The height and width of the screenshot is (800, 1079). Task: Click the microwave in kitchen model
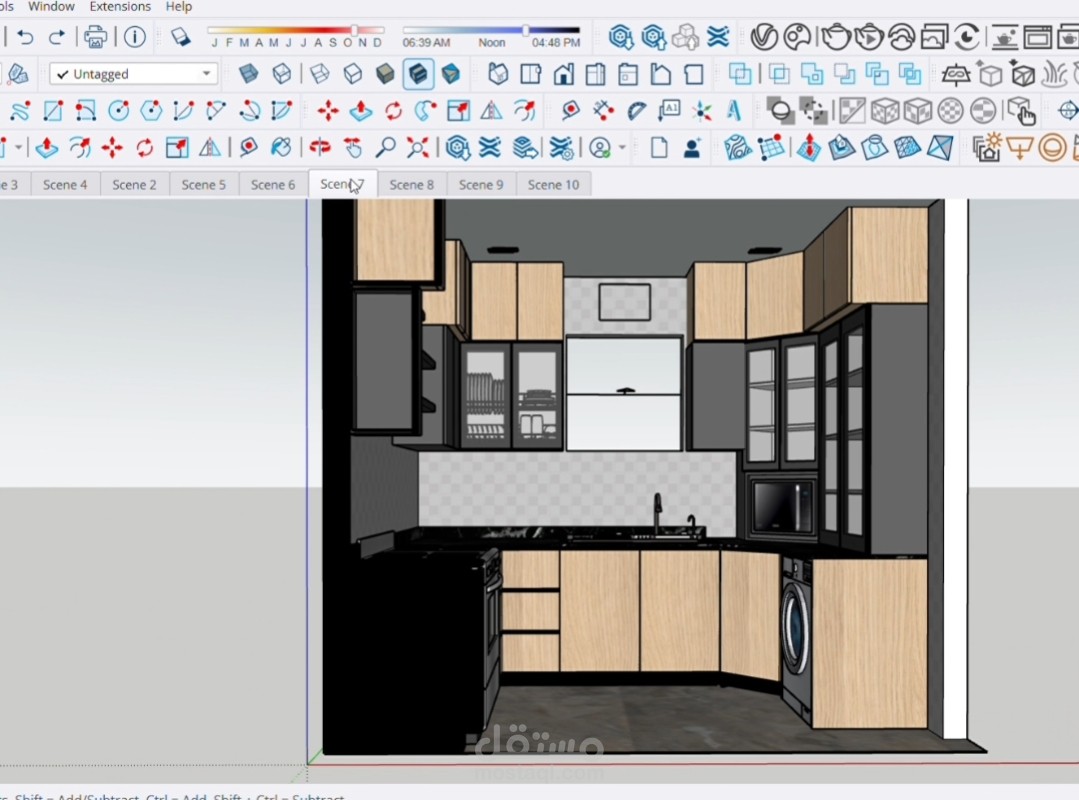click(x=782, y=507)
